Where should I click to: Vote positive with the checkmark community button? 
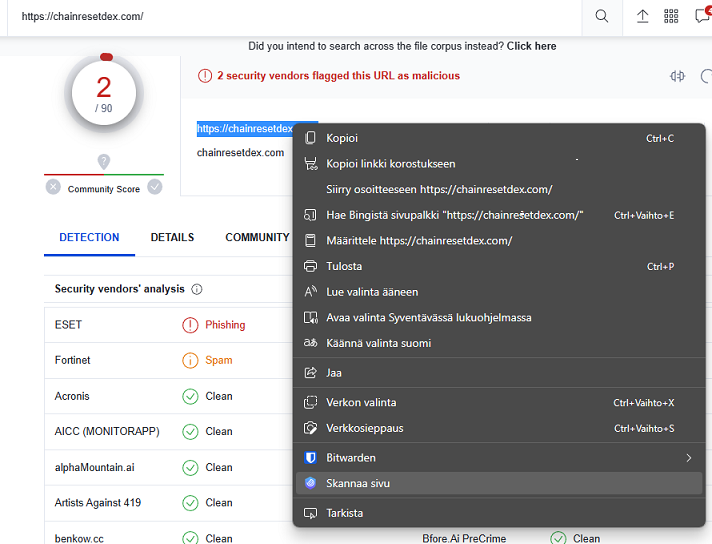(155, 187)
